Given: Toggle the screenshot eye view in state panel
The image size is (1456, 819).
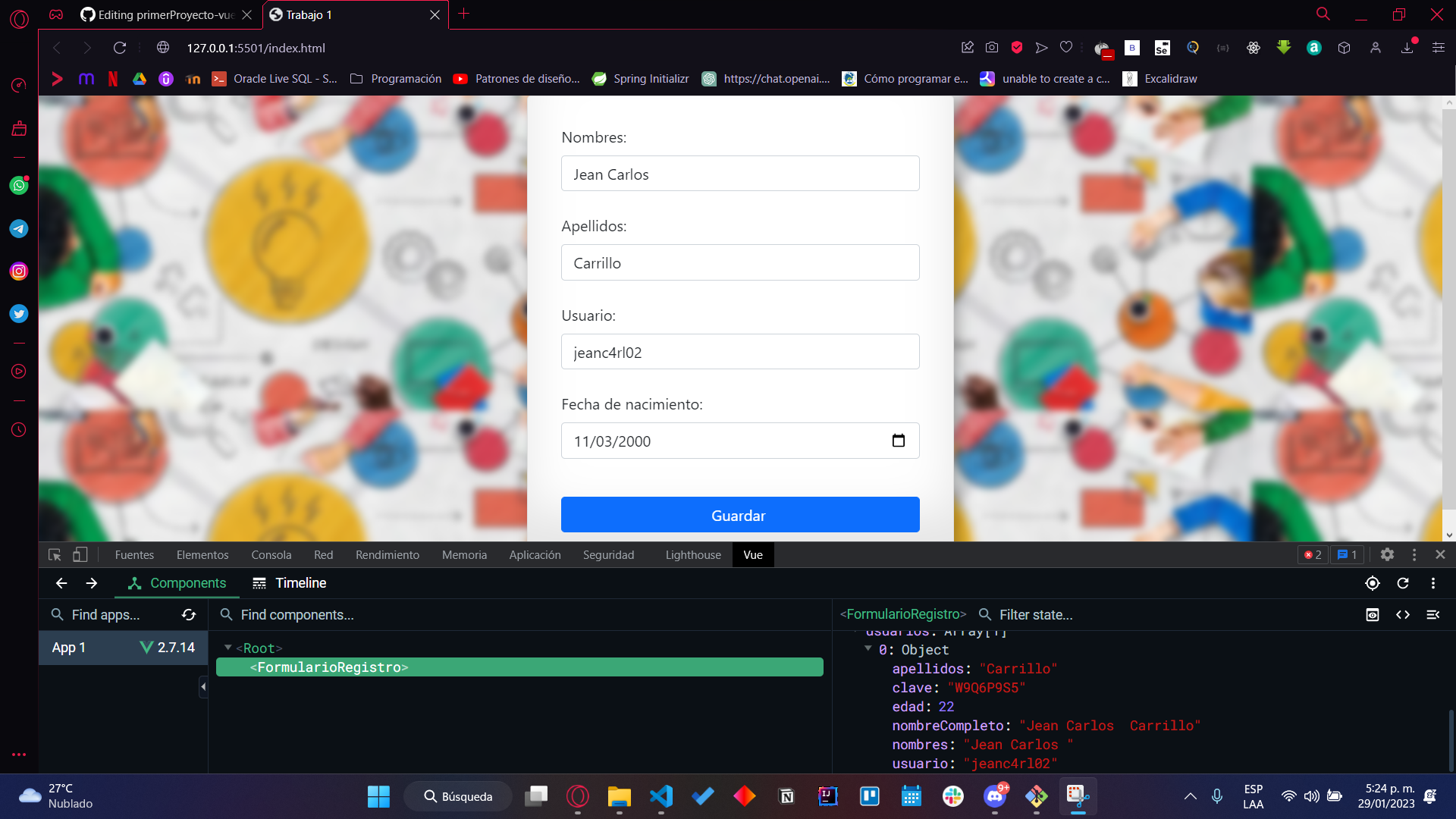Looking at the screenshot, I should click(x=1373, y=614).
